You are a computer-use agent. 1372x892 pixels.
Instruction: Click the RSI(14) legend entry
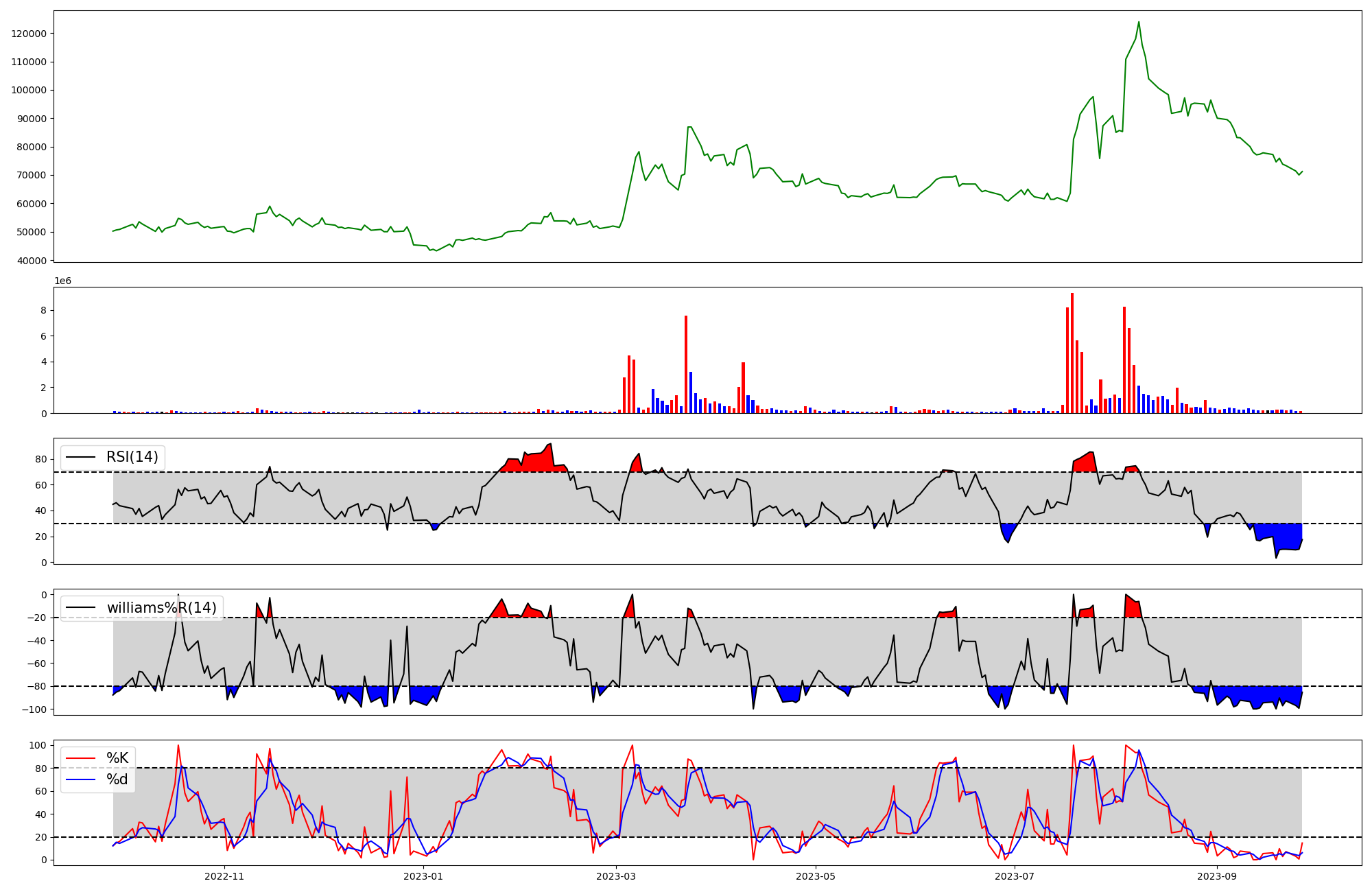click(132, 457)
